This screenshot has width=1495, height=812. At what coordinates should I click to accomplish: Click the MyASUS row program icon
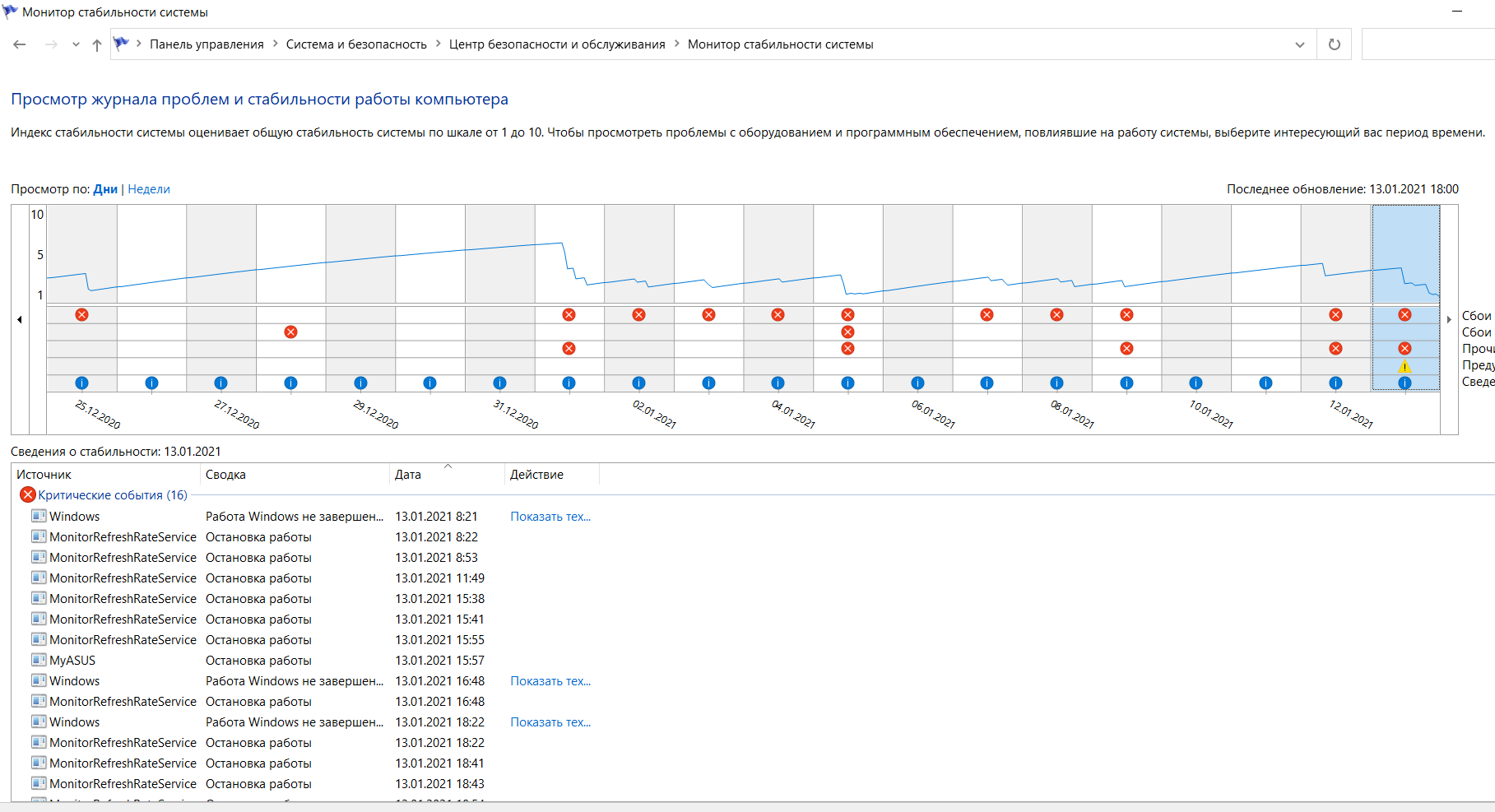pos(39,660)
